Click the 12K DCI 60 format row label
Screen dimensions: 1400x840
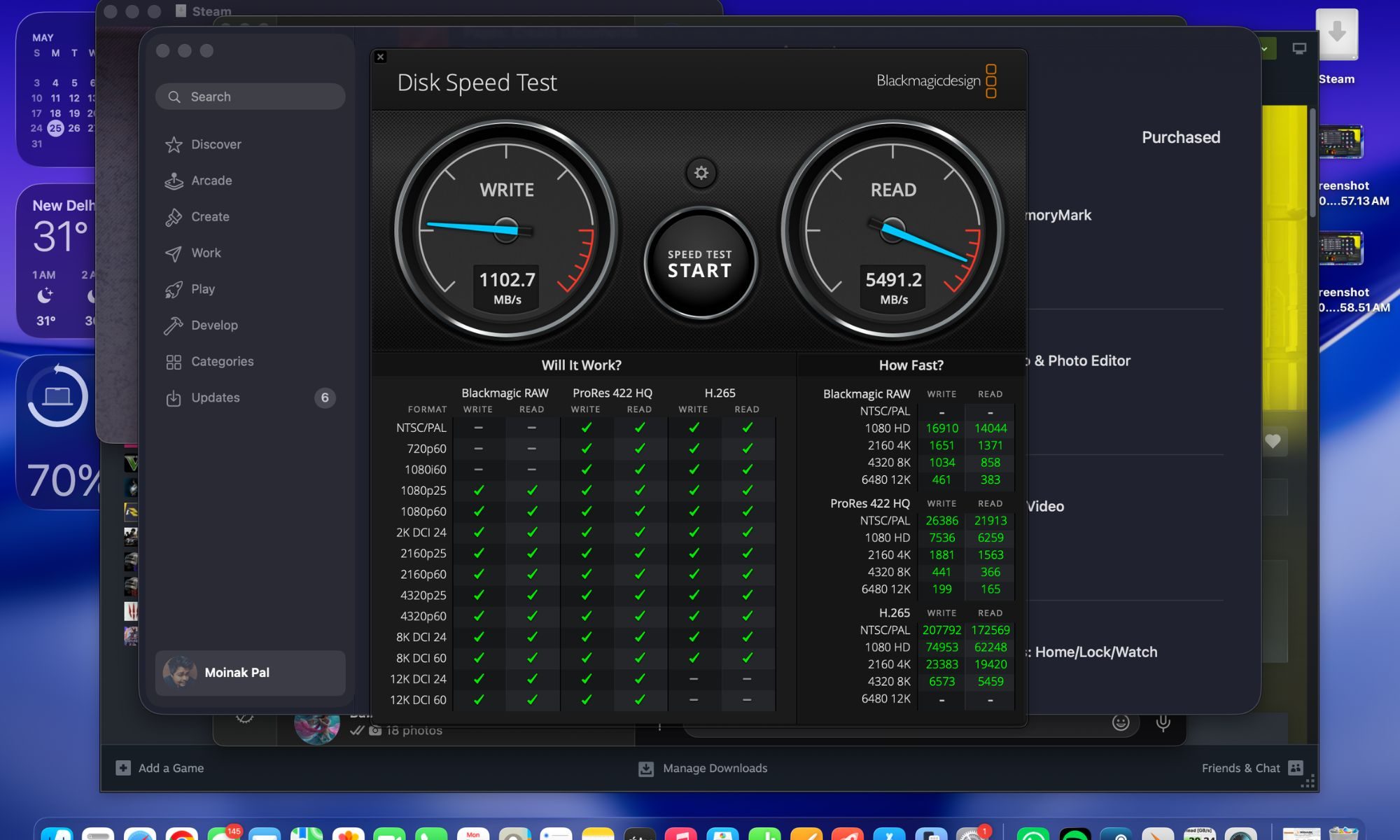pyautogui.click(x=418, y=700)
